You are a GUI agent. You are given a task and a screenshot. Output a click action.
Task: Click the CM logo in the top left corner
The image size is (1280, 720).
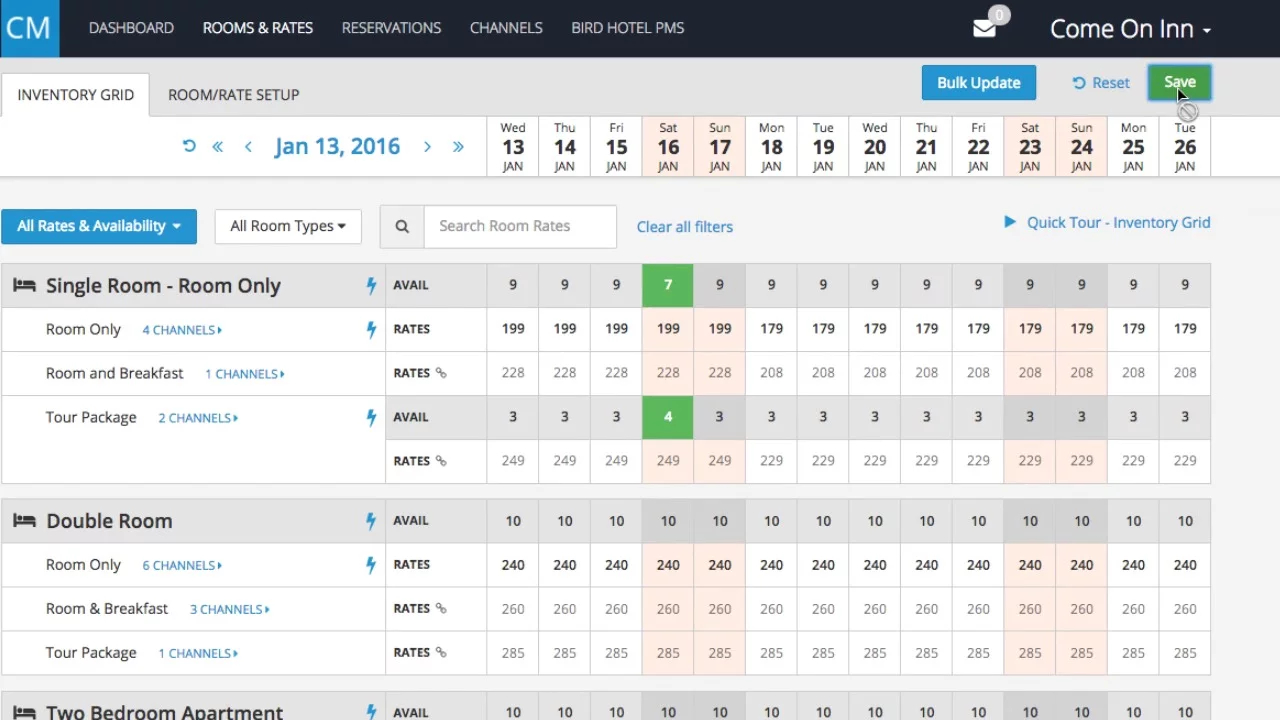click(28, 28)
